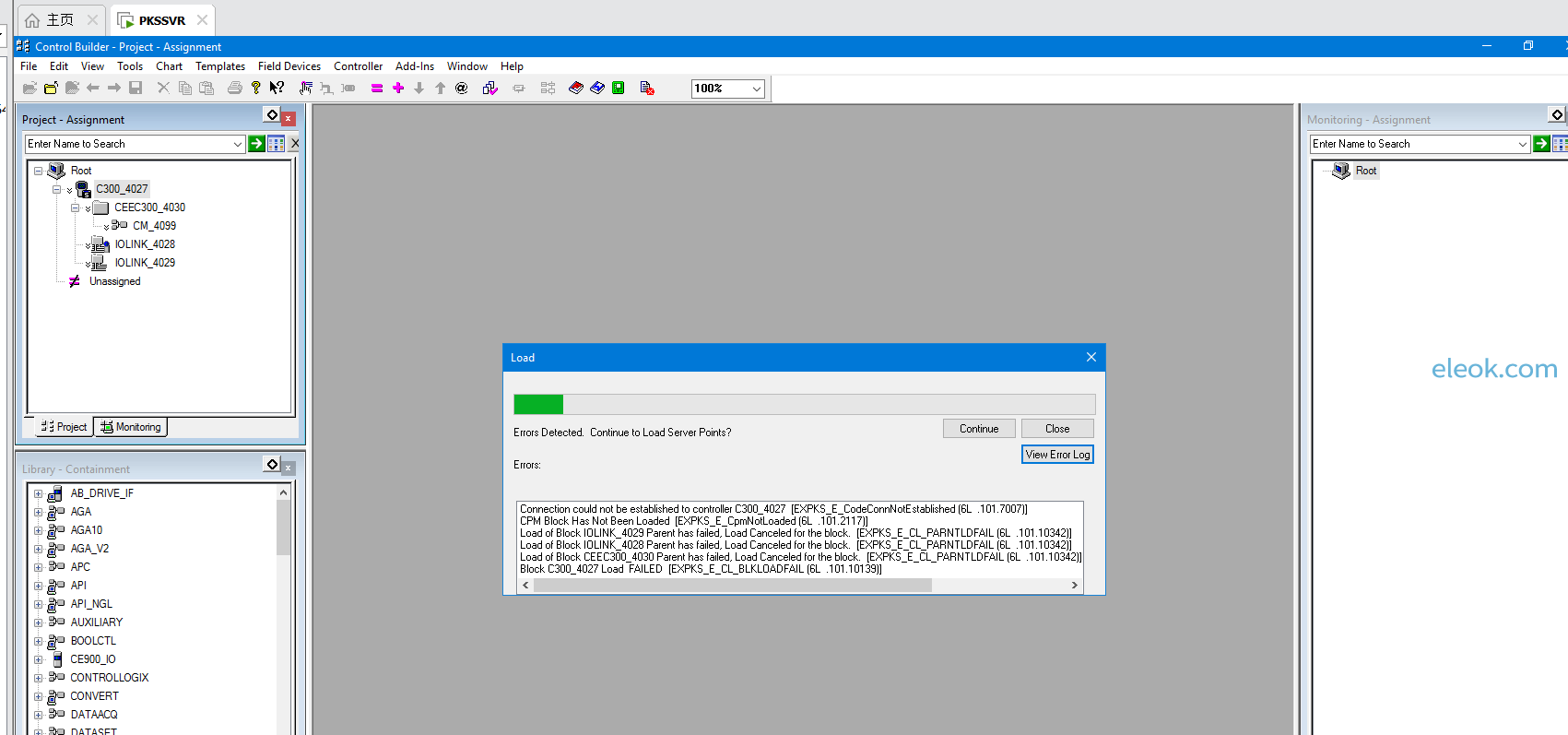Click the Continue button in Load dialog
1568x735 pixels.
(x=979, y=429)
